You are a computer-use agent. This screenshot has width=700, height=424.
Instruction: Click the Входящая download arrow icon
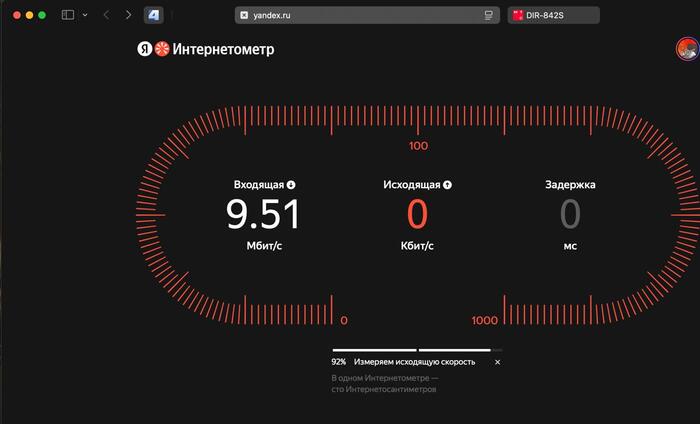291,185
